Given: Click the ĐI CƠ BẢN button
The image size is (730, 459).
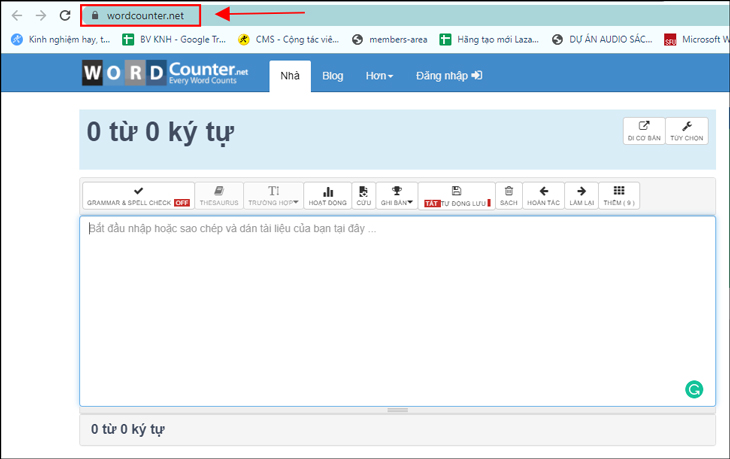Looking at the screenshot, I should [x=644, y=131].
